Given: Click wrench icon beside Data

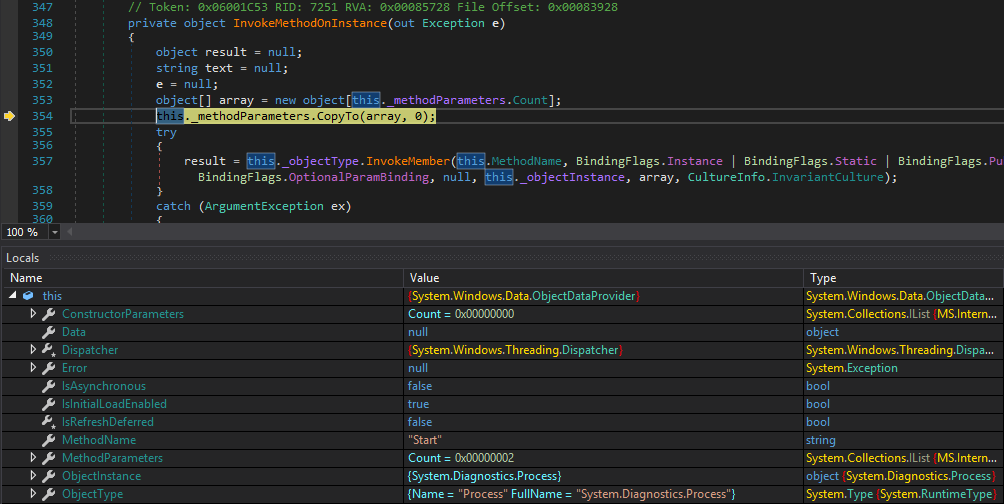Looking at the screenshot, I should 49,332.
